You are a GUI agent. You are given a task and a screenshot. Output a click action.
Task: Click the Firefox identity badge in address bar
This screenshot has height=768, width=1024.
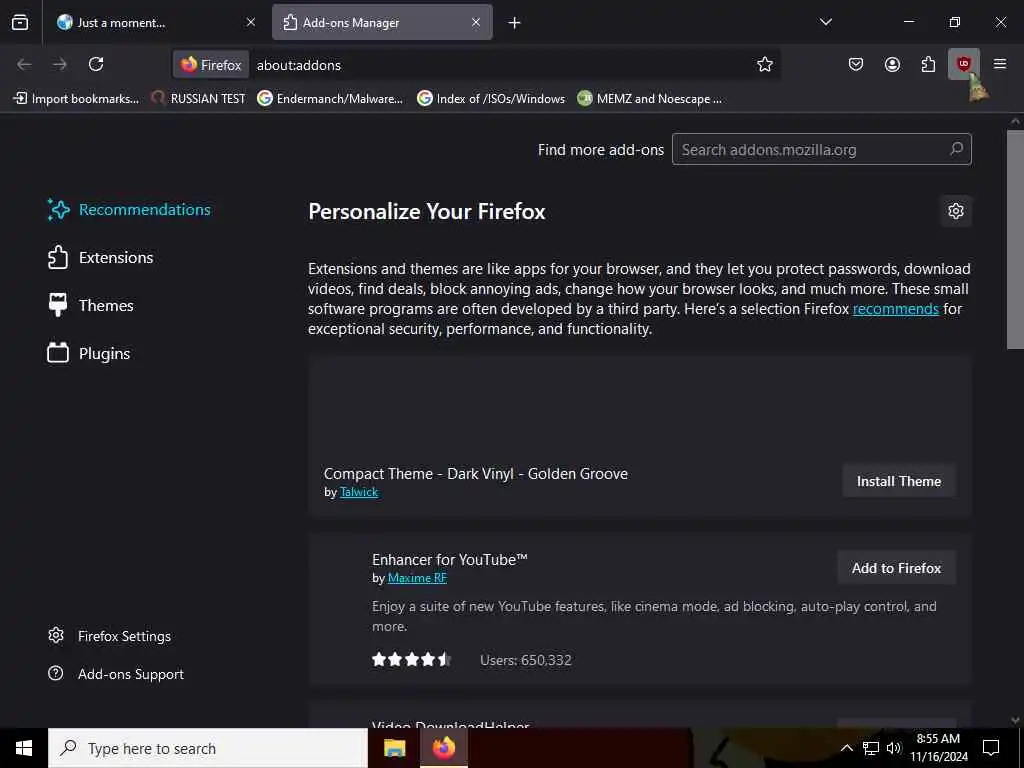[211, 65]
